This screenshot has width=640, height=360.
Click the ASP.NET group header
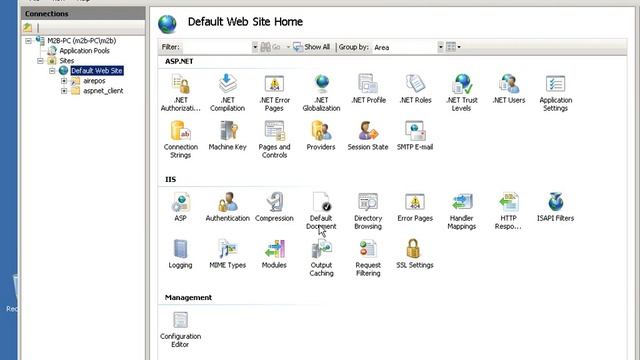(179, 61)
